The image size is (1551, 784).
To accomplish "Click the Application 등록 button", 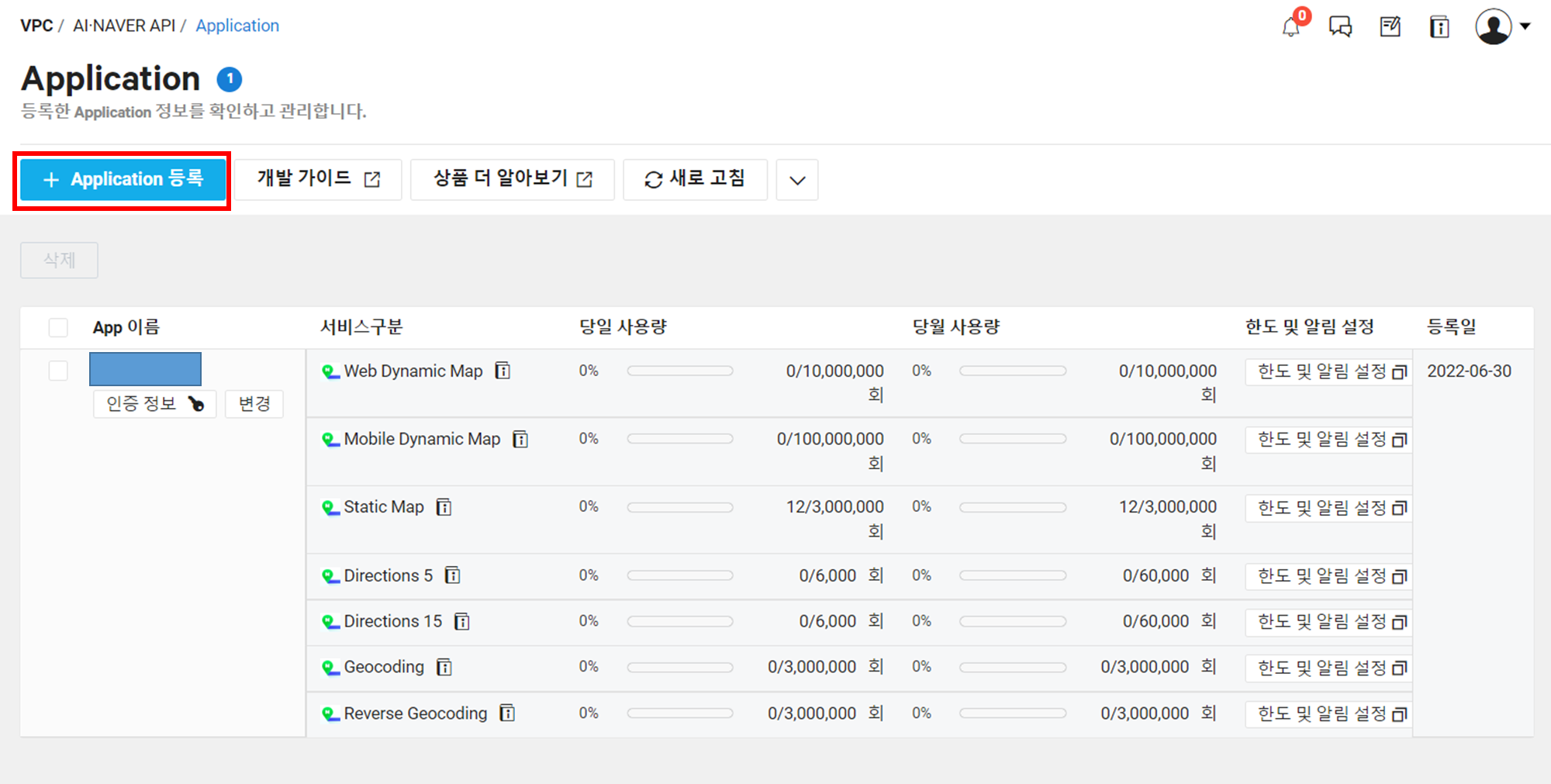I will tap(123, 179).
